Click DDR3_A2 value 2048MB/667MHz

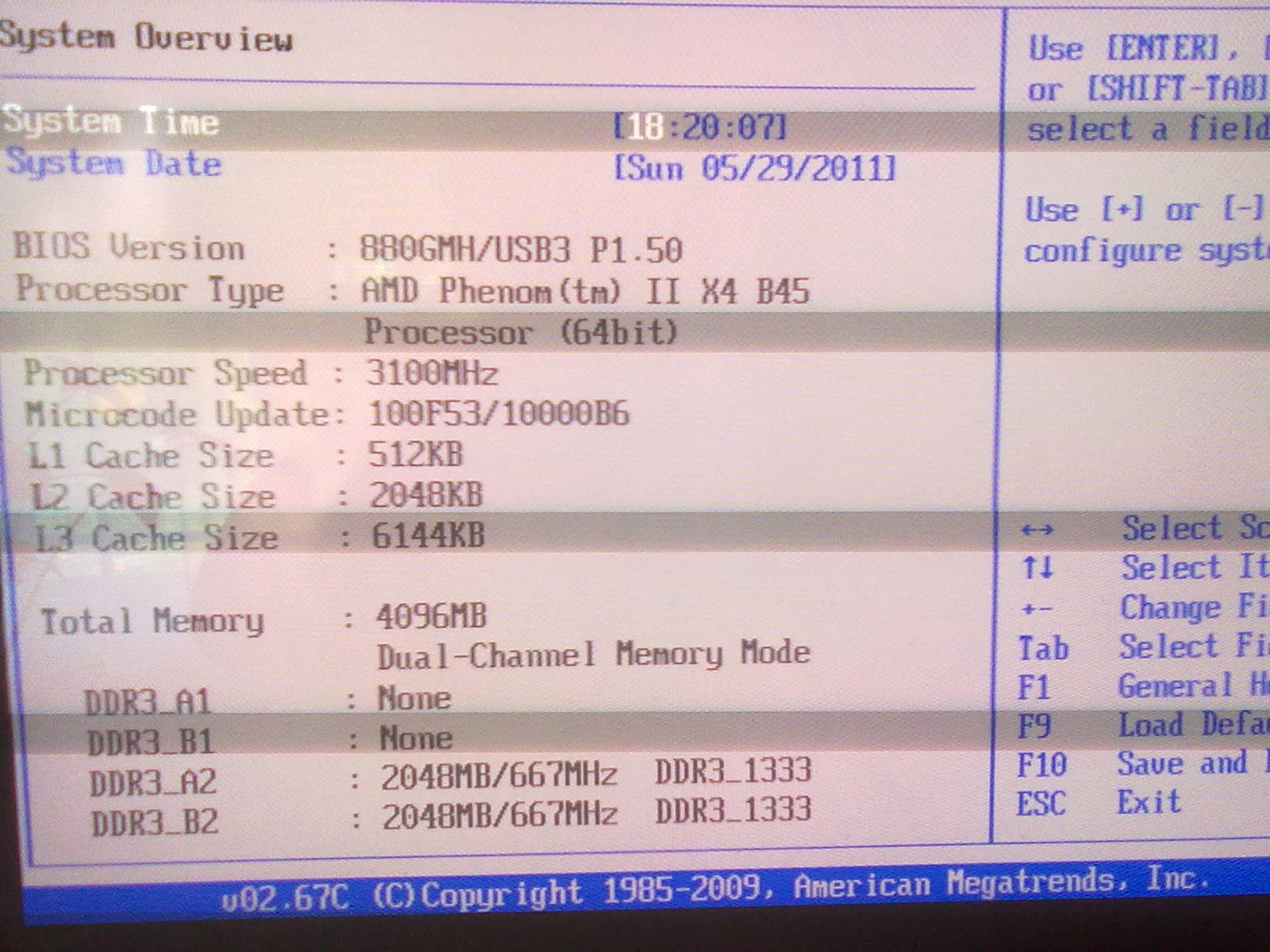click(499, 776)
